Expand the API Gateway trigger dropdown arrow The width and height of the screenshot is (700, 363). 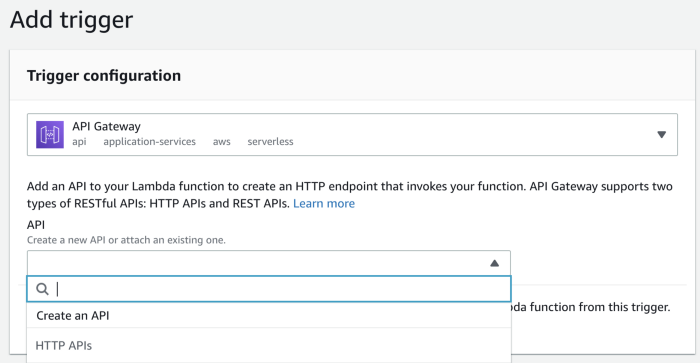[x=662, y=134]
